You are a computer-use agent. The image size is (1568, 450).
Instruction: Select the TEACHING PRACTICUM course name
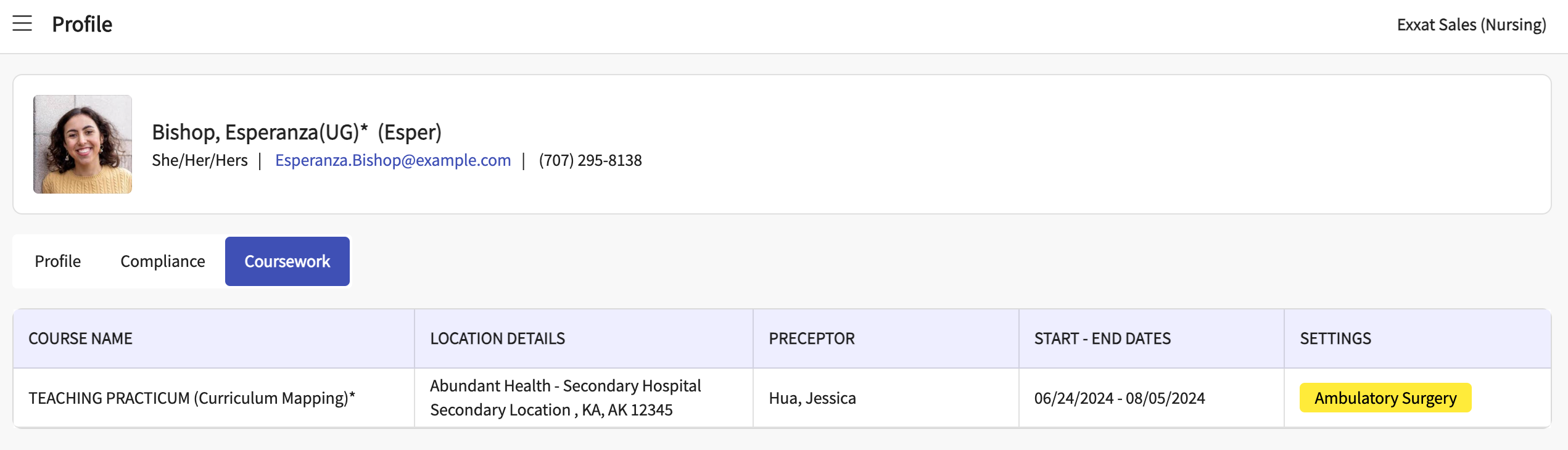click(192, 398)
